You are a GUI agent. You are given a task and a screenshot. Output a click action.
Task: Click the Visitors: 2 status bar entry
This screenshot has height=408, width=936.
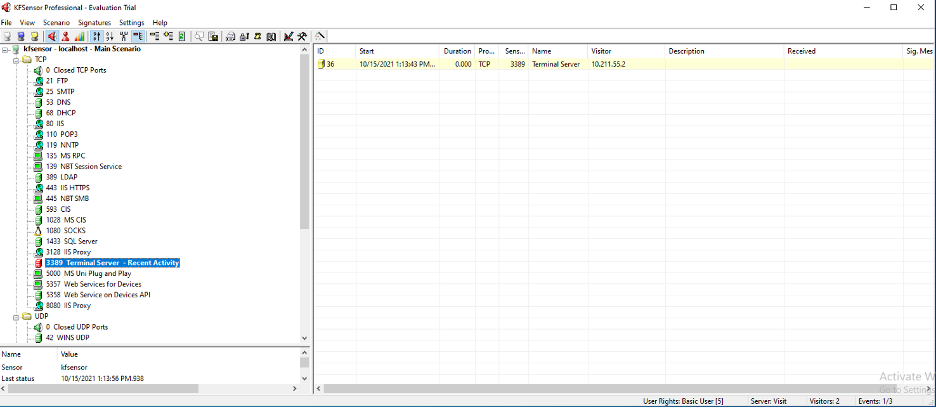click(x=824, y=401)
